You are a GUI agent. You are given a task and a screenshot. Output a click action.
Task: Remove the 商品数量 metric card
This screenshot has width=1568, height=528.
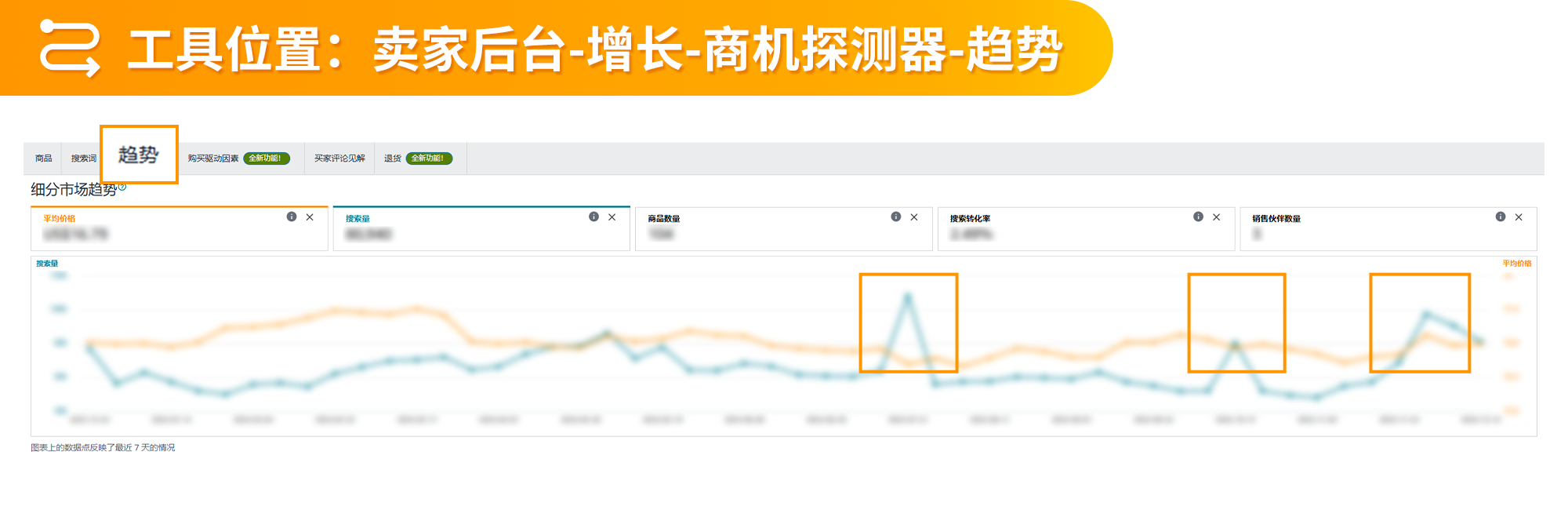914,217
